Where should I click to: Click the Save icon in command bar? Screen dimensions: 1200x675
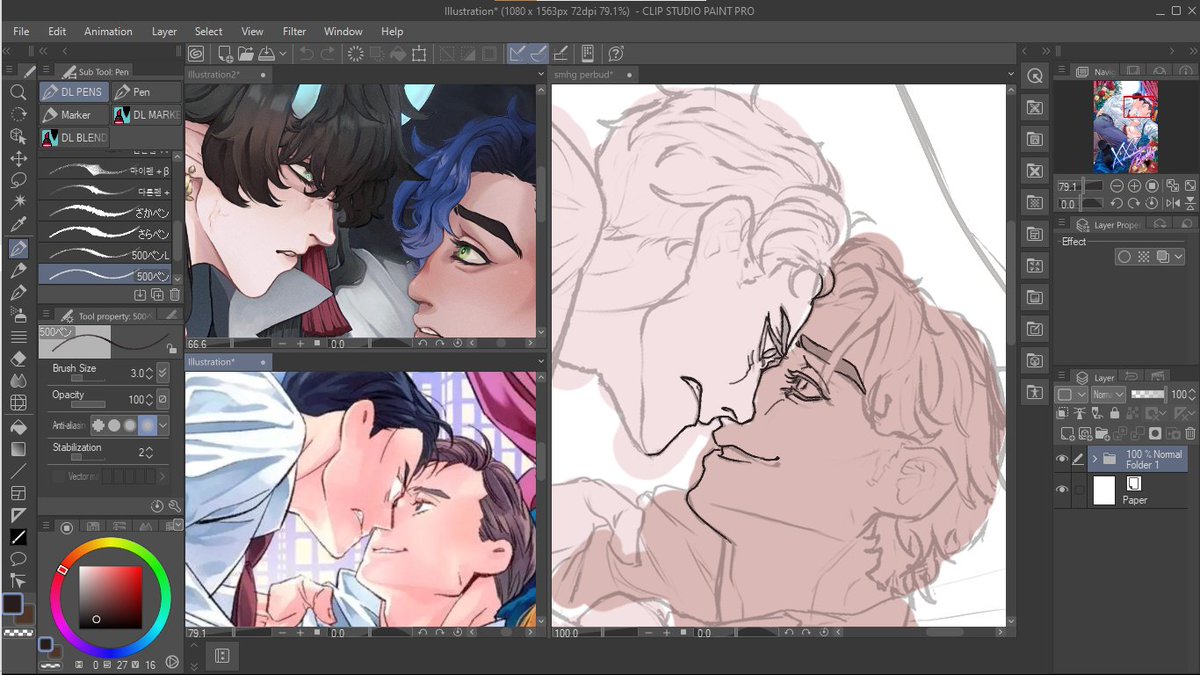click(x=267, y=54)
